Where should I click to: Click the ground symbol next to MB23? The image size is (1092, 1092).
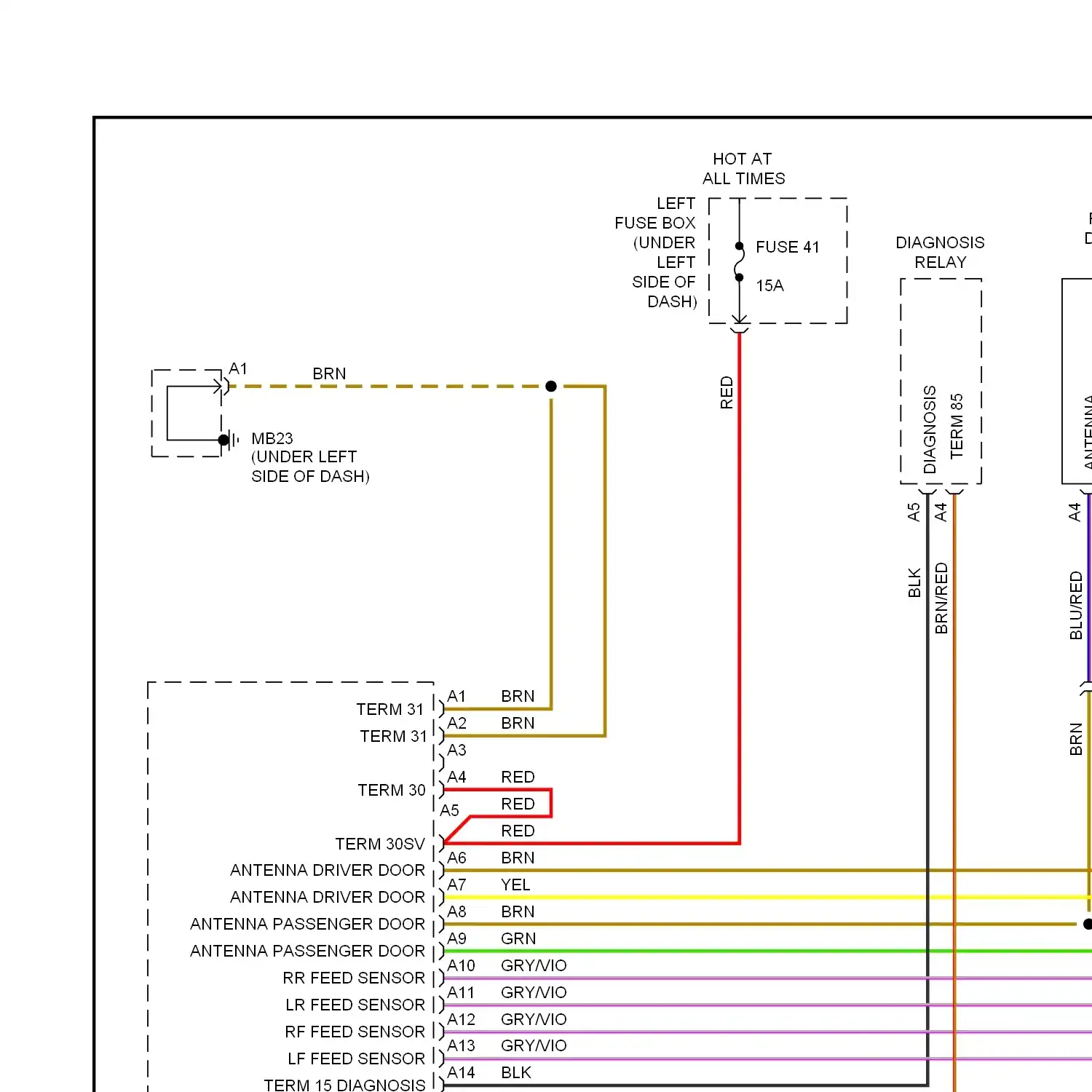pos(229,440)
